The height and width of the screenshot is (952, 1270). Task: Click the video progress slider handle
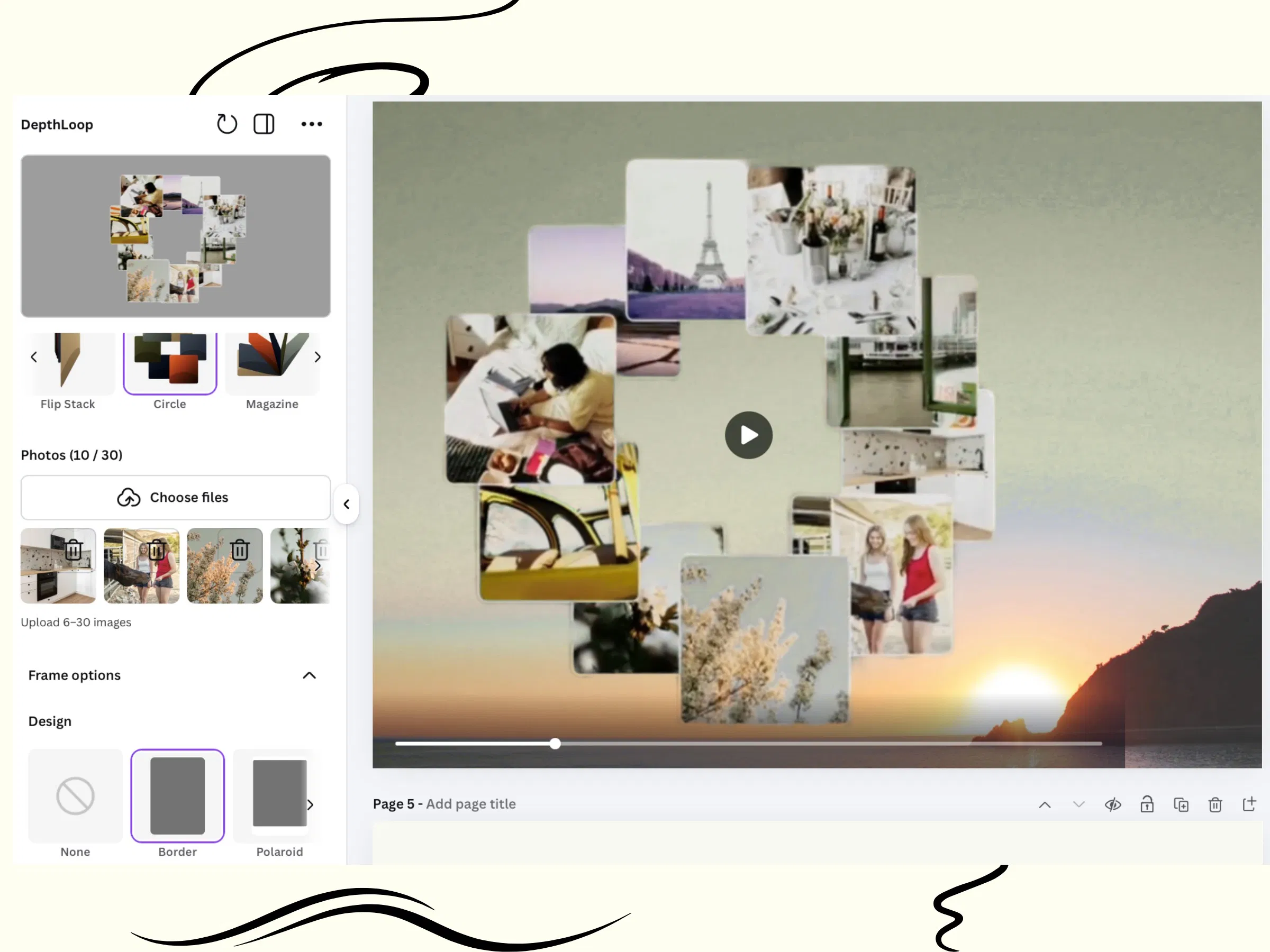click(x=555, y=744)
